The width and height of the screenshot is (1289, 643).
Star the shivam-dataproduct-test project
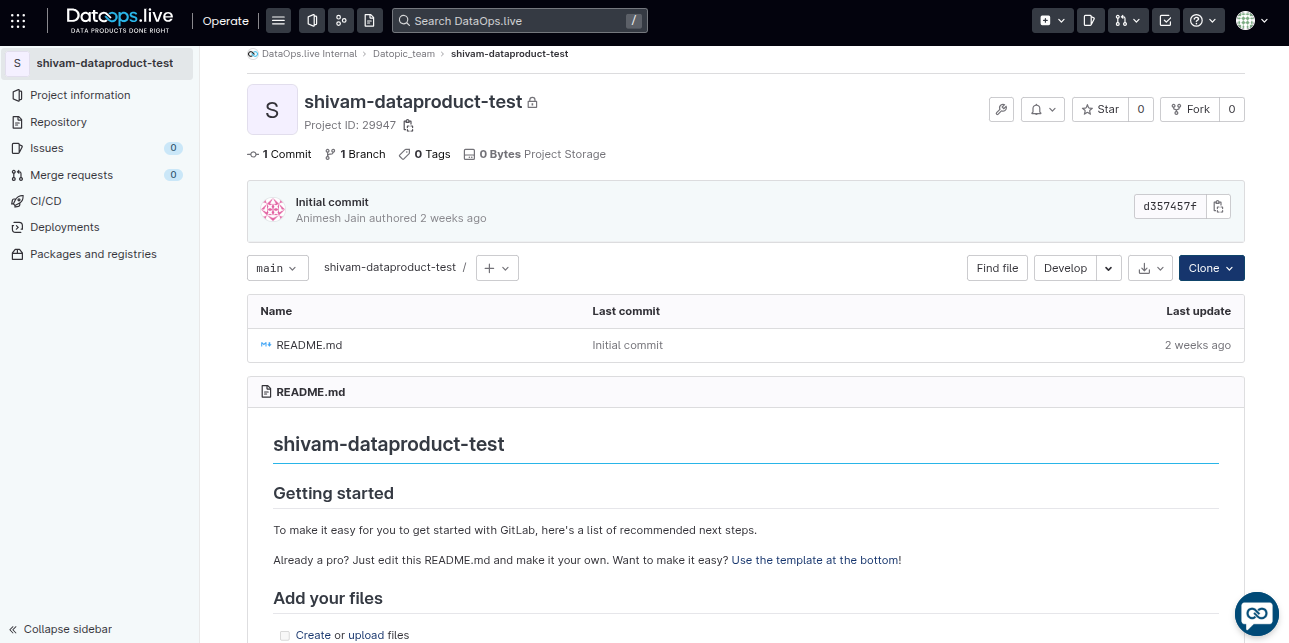click(x=1100, y=110)
